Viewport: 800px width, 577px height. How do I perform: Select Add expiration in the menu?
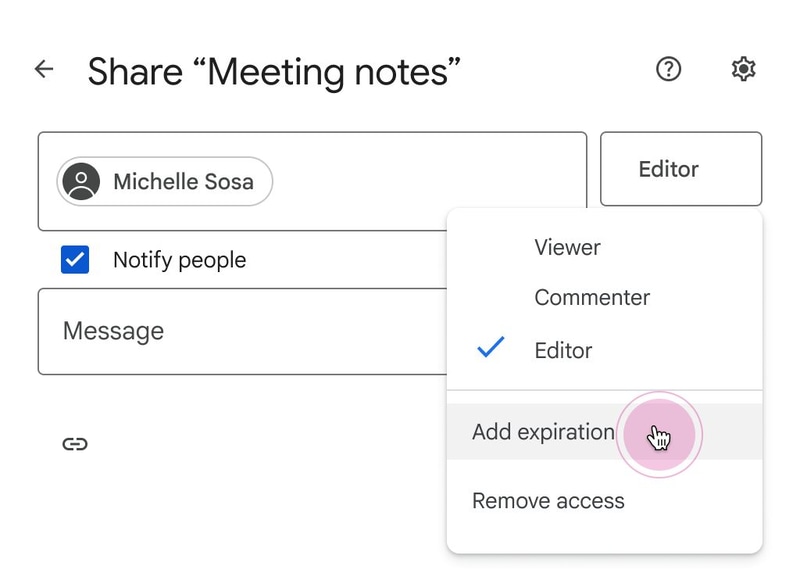(x=543, y=432)
